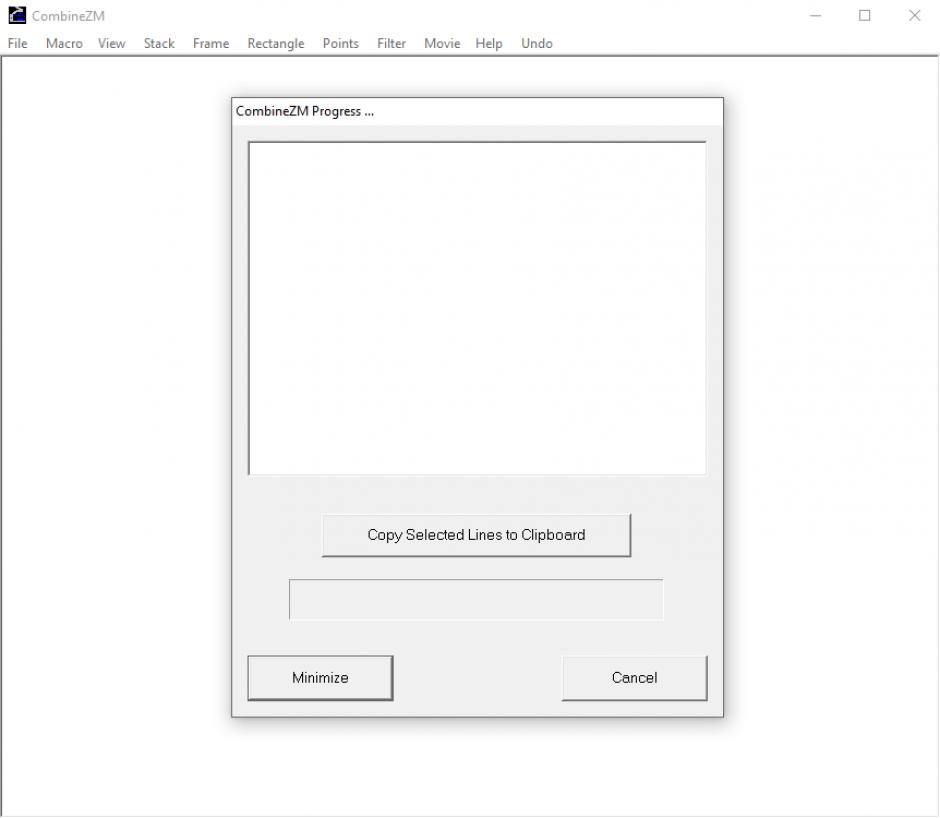940x818 pixels.
Task: Open the Stack menu
Action: tap(159, 43)
